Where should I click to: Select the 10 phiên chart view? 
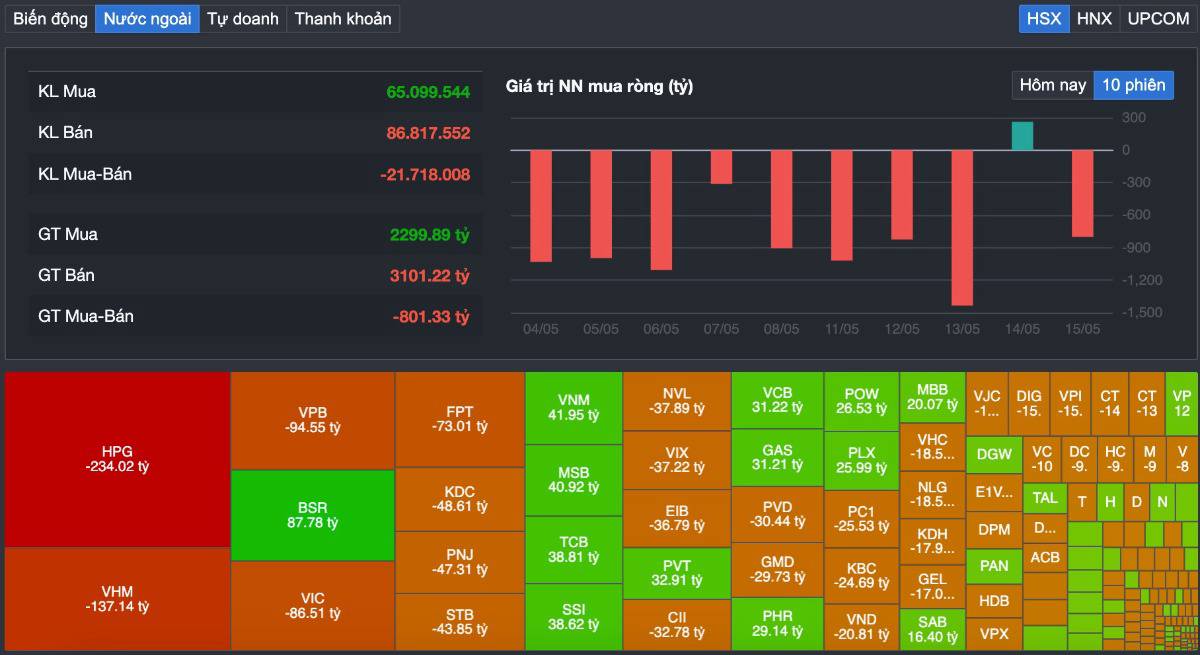click(x=1133, y=85)
